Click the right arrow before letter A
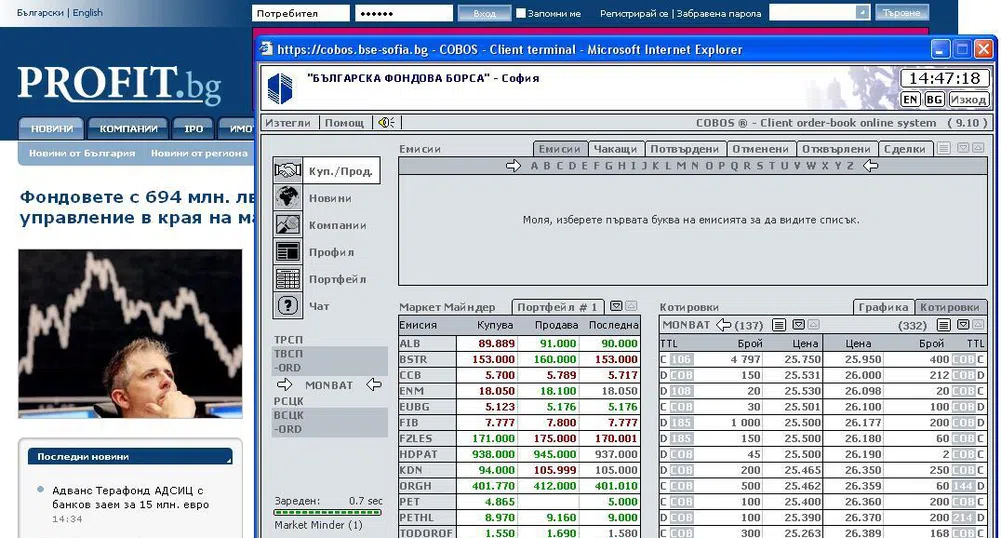Viewport: 1001px width, 538px height. (514, 166)
